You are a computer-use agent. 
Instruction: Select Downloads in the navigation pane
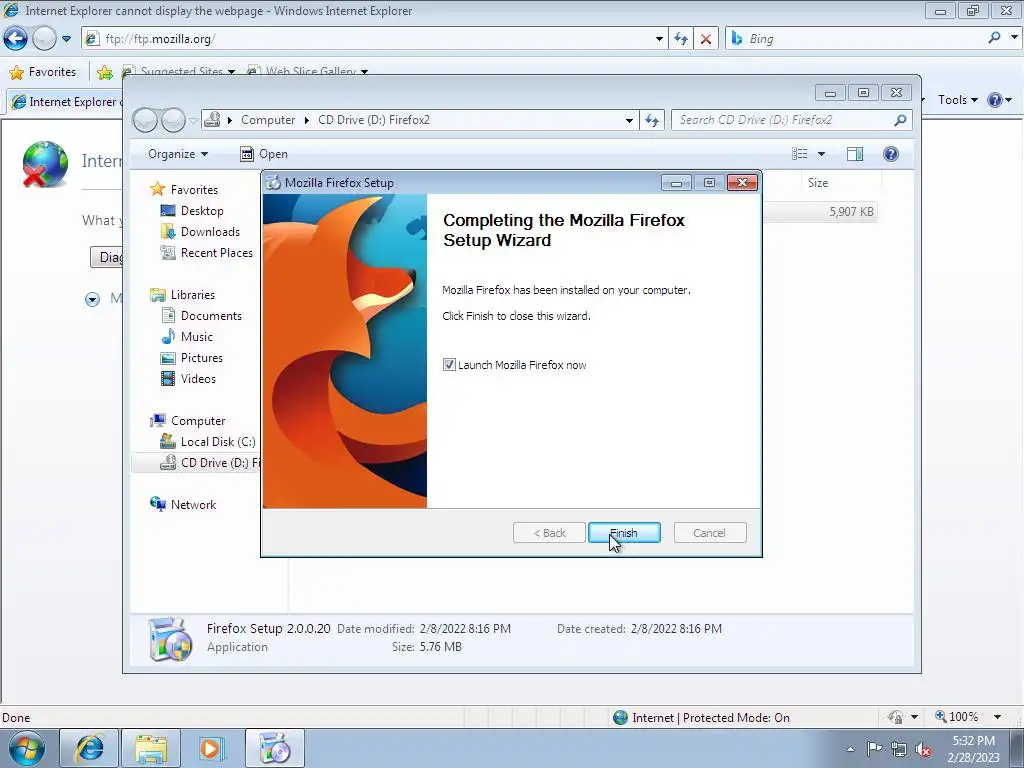coord(210,232)
